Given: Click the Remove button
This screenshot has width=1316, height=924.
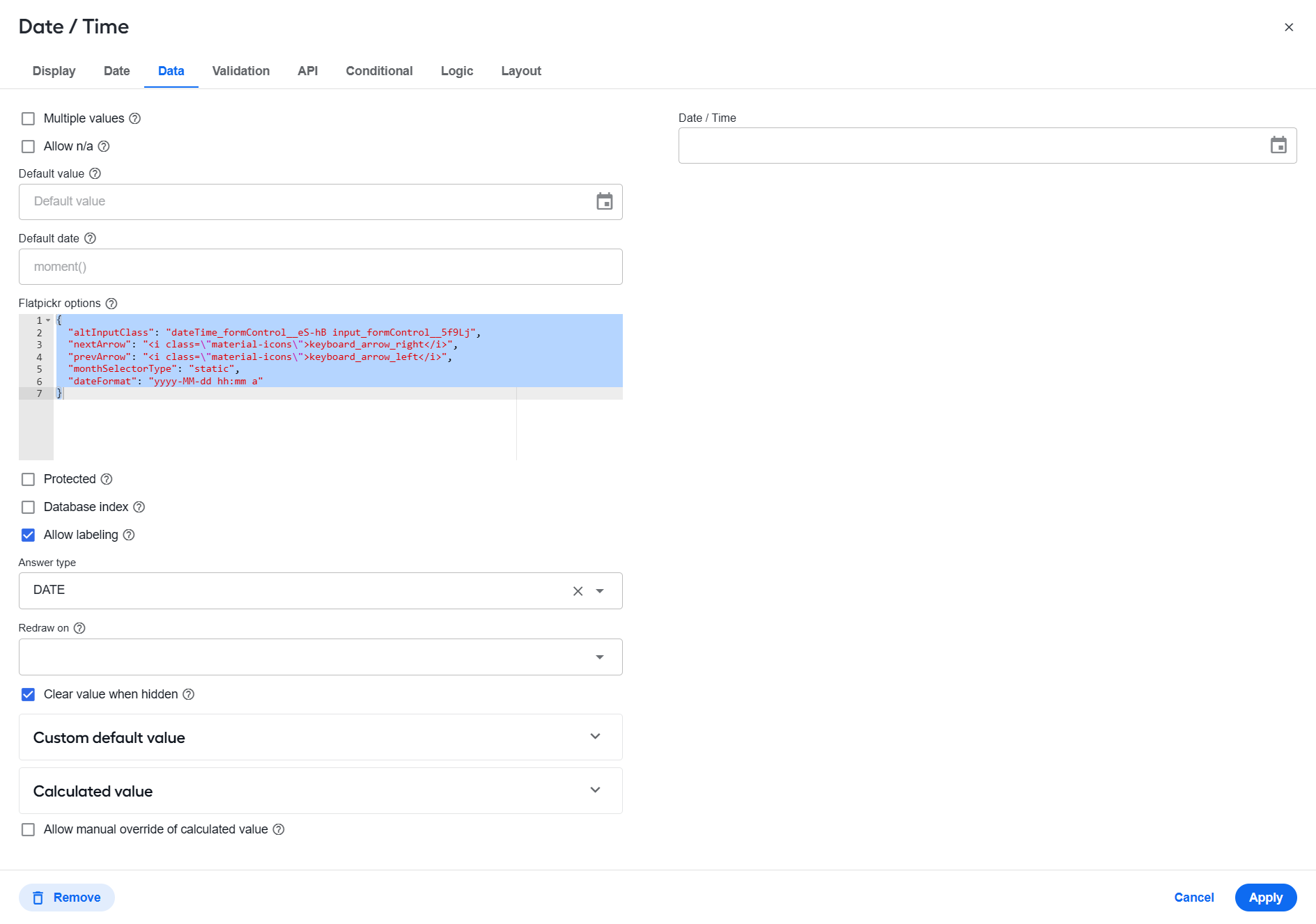Looking at the screenshot, I should 67,898.
